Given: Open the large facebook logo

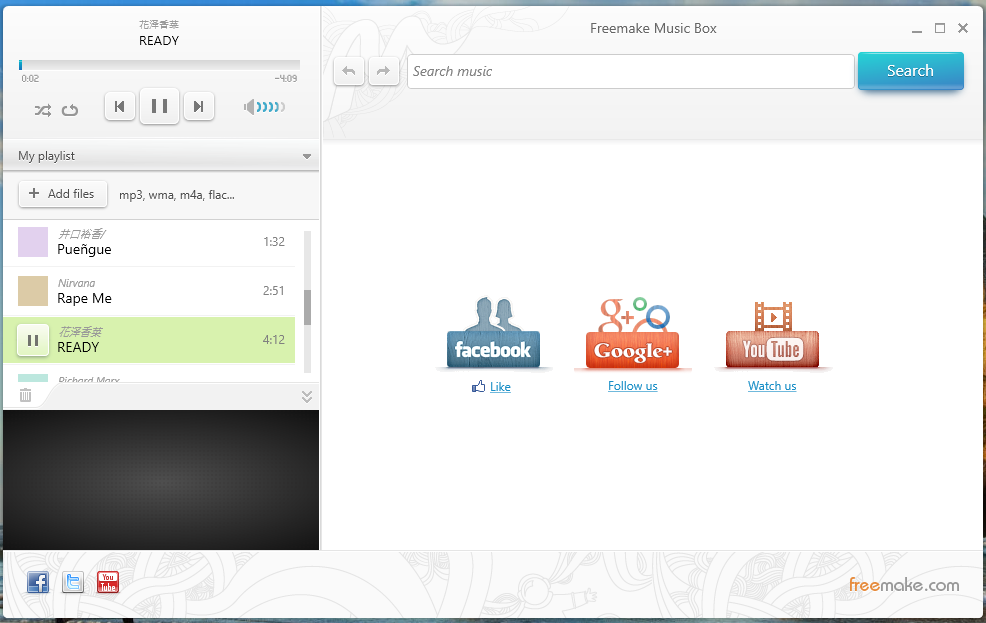Looking at the screenshot, I should click(x=493, y=333).
